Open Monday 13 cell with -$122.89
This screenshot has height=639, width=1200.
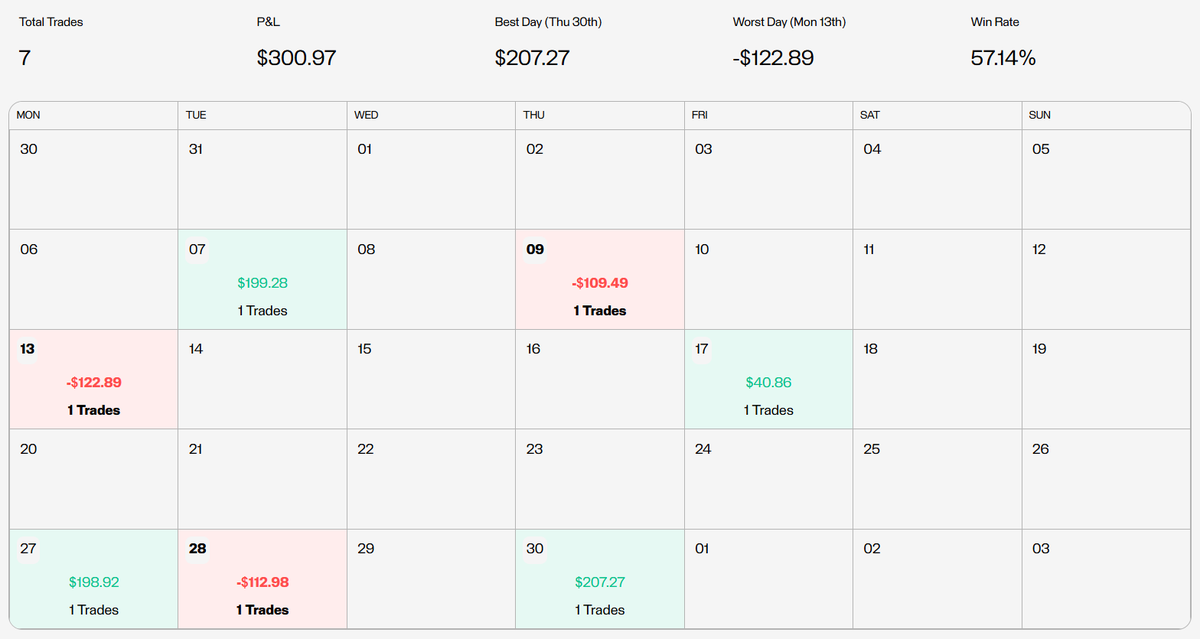[93, 379]
